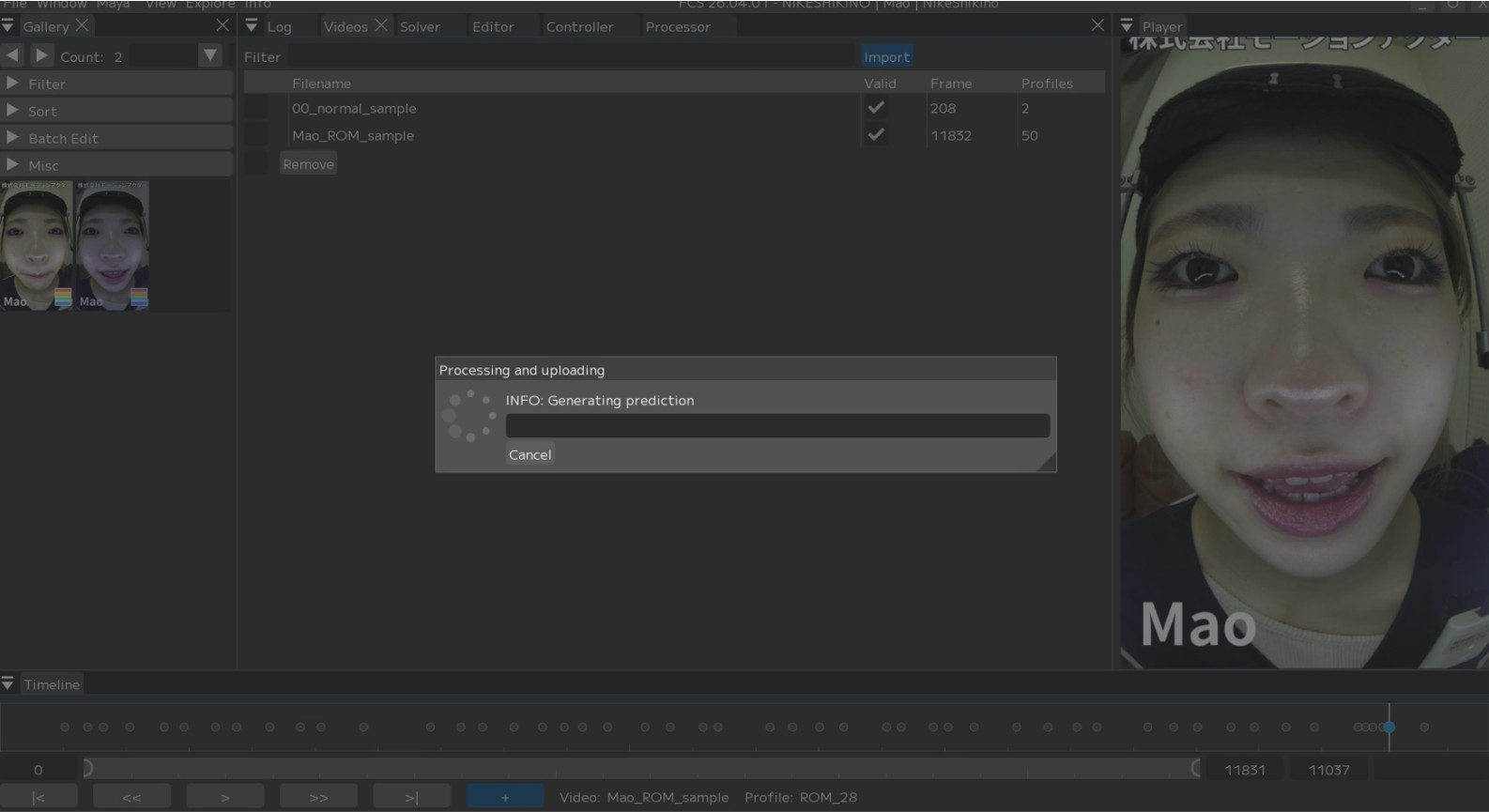Open the Count dropdown arrow in Gallery
This screenshot has height=812, width=1489.
pos(210,56)
